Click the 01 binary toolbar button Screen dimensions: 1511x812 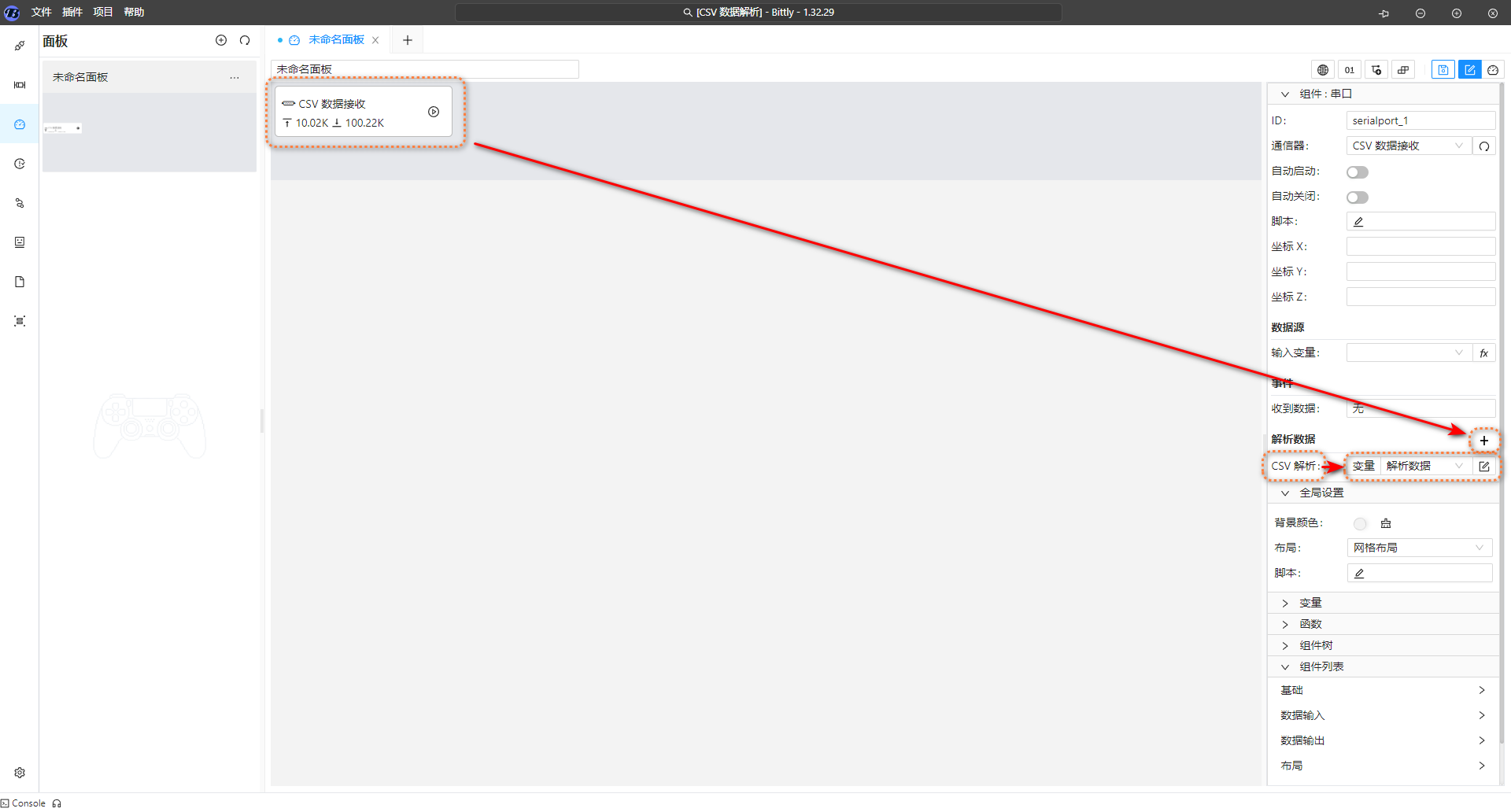tap(1350, 70)
